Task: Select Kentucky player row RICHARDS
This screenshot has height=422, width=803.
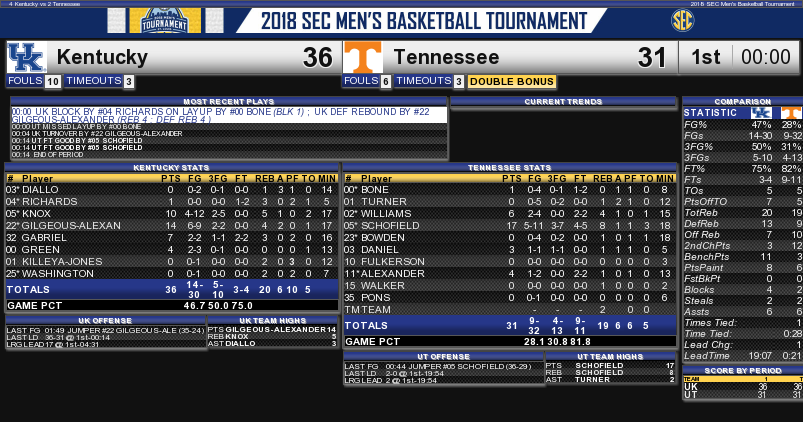Action: pyautogui.click(x=172, y=202)
